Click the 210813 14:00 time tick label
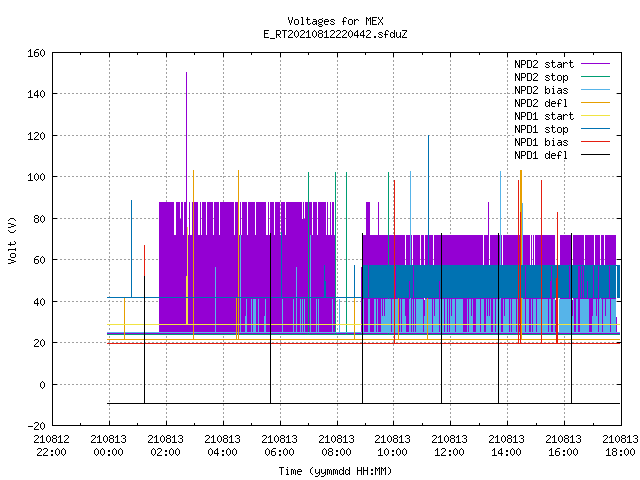Screen dimensions: 640x480 [x=507, y=446]
